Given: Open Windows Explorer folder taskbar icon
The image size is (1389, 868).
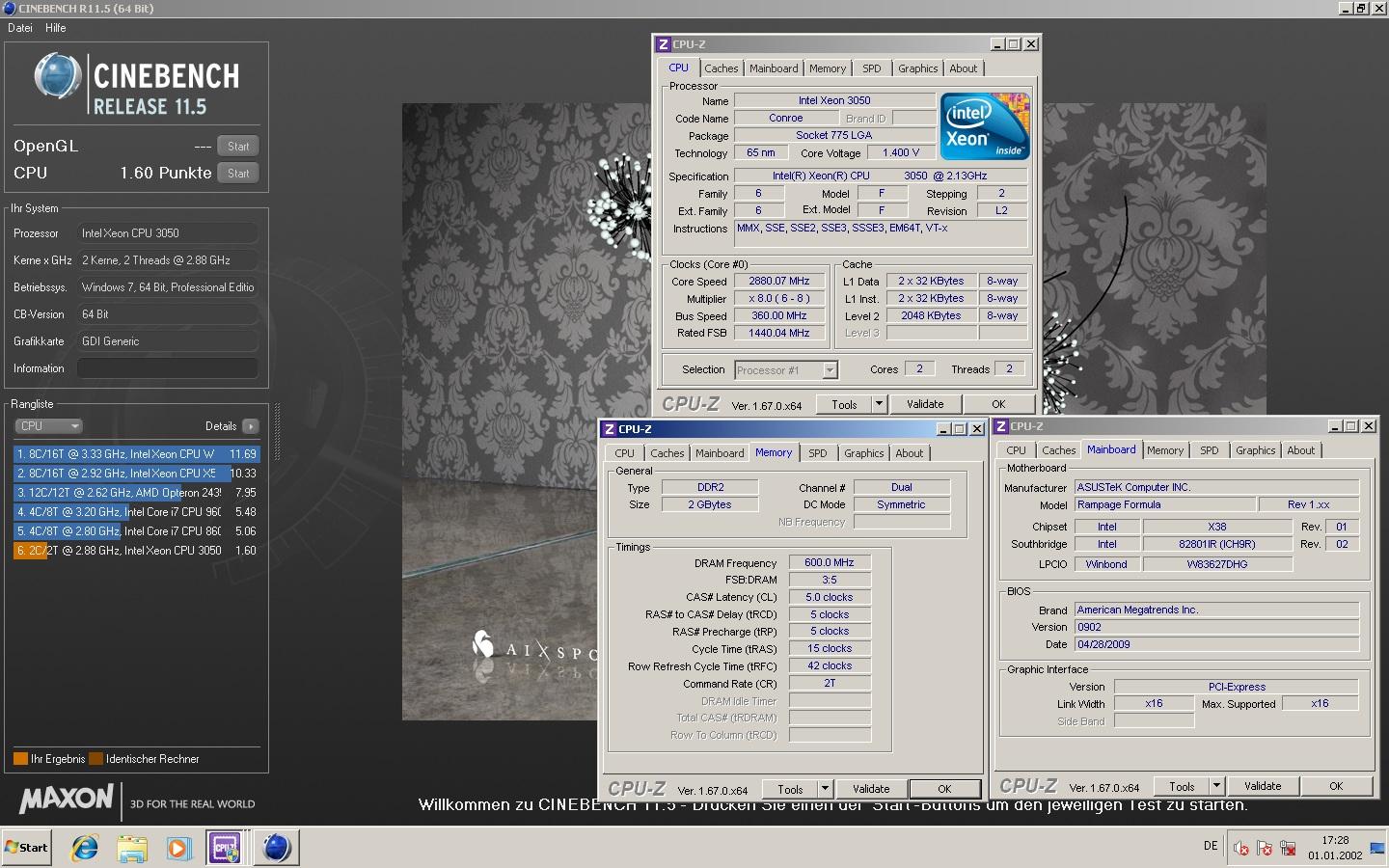Looking at the screenshot, I should [132, 848].
